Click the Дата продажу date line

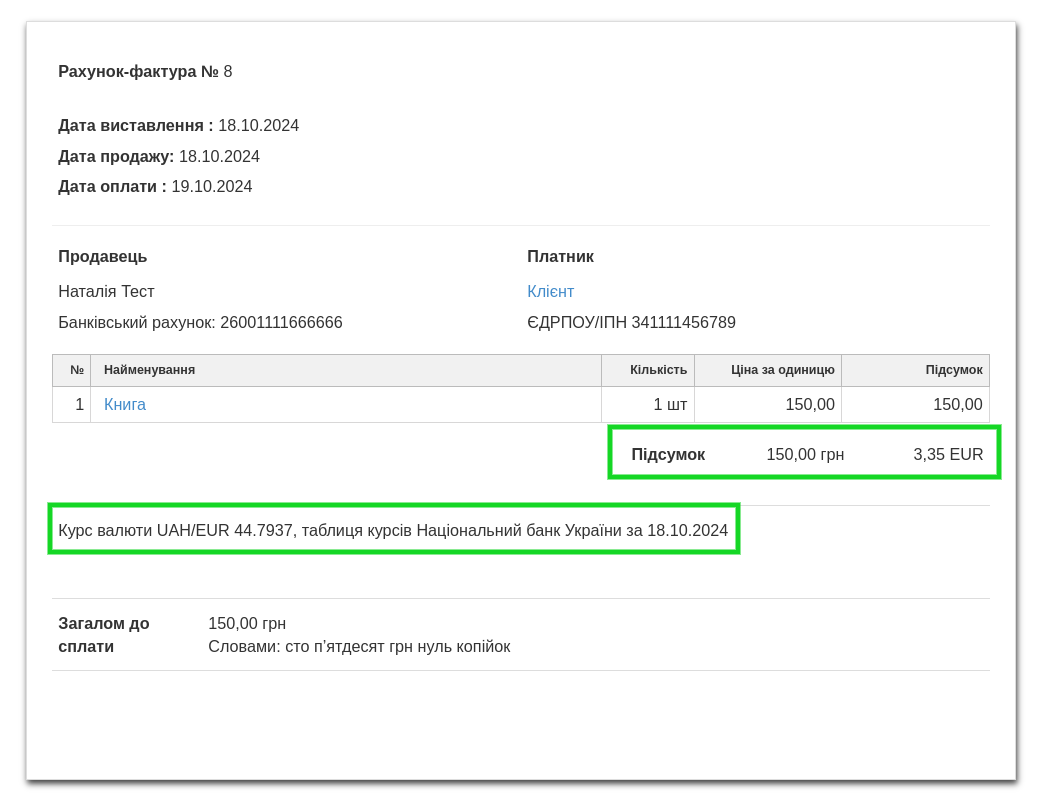pos(159,157)
